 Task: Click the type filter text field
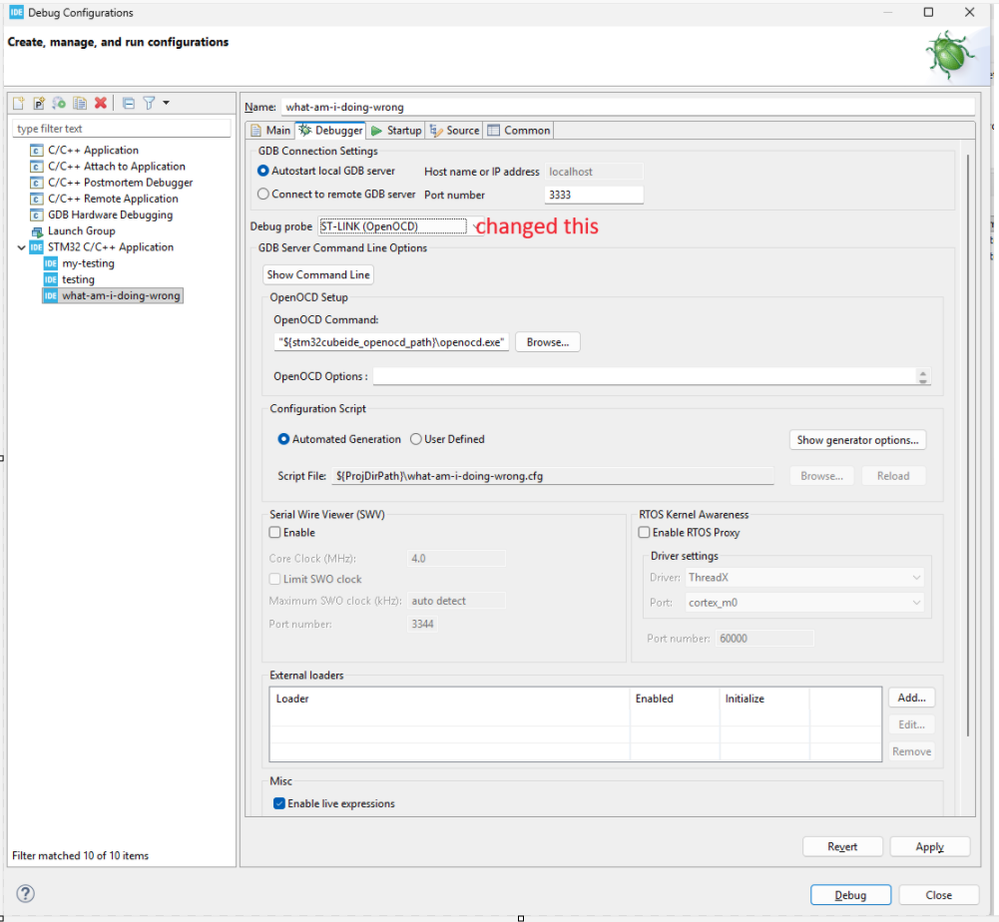[121, 129]
